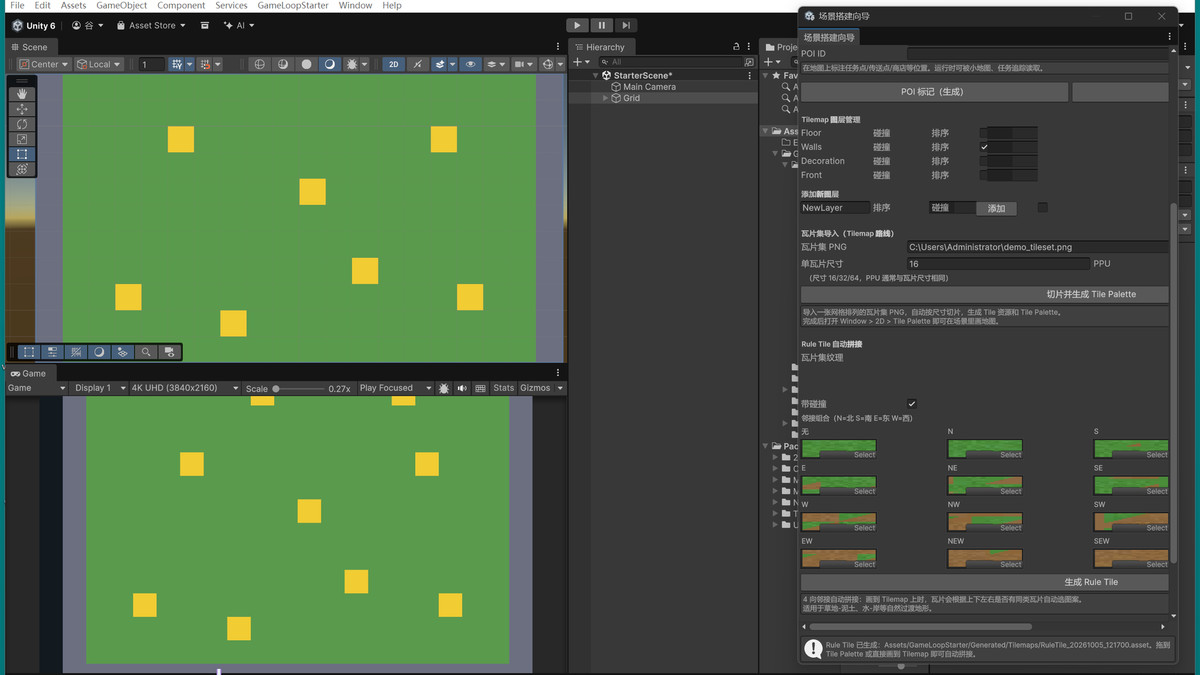Click the Hierarchy add plus button
Image resolution: width=1200 pixels, height=675 pixels.
(x=578, y=62)
